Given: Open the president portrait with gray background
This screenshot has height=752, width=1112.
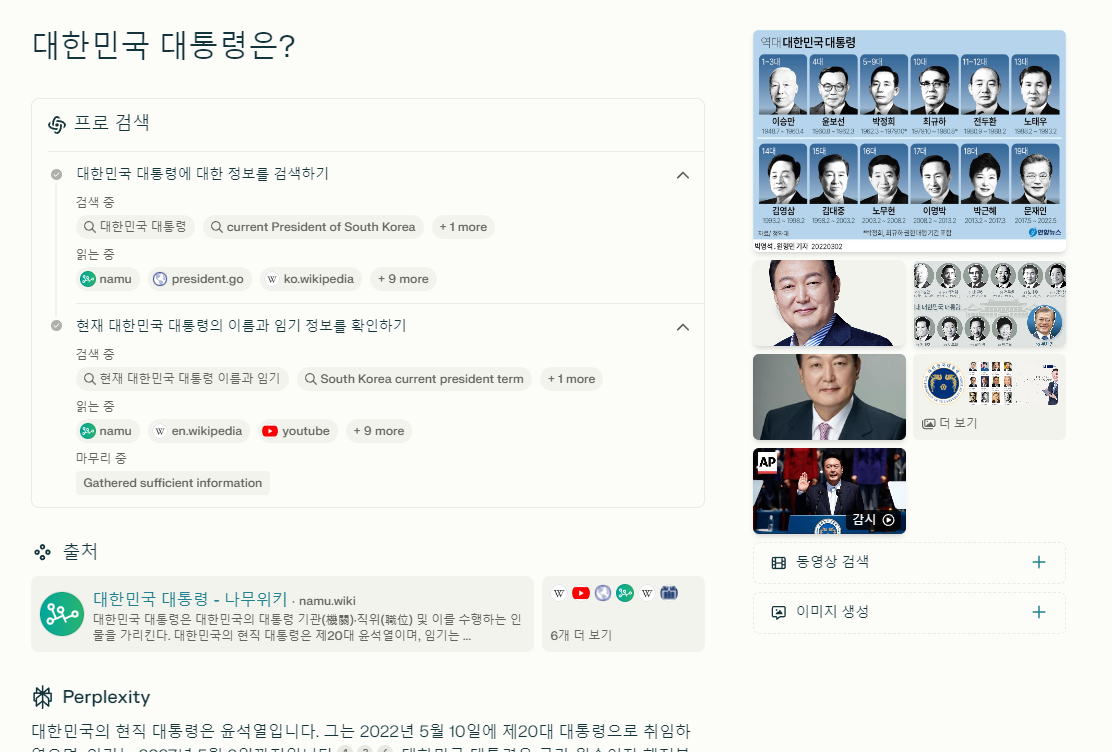Looking at the screenshot, I should pyautogui.click(x=829, y=397).
